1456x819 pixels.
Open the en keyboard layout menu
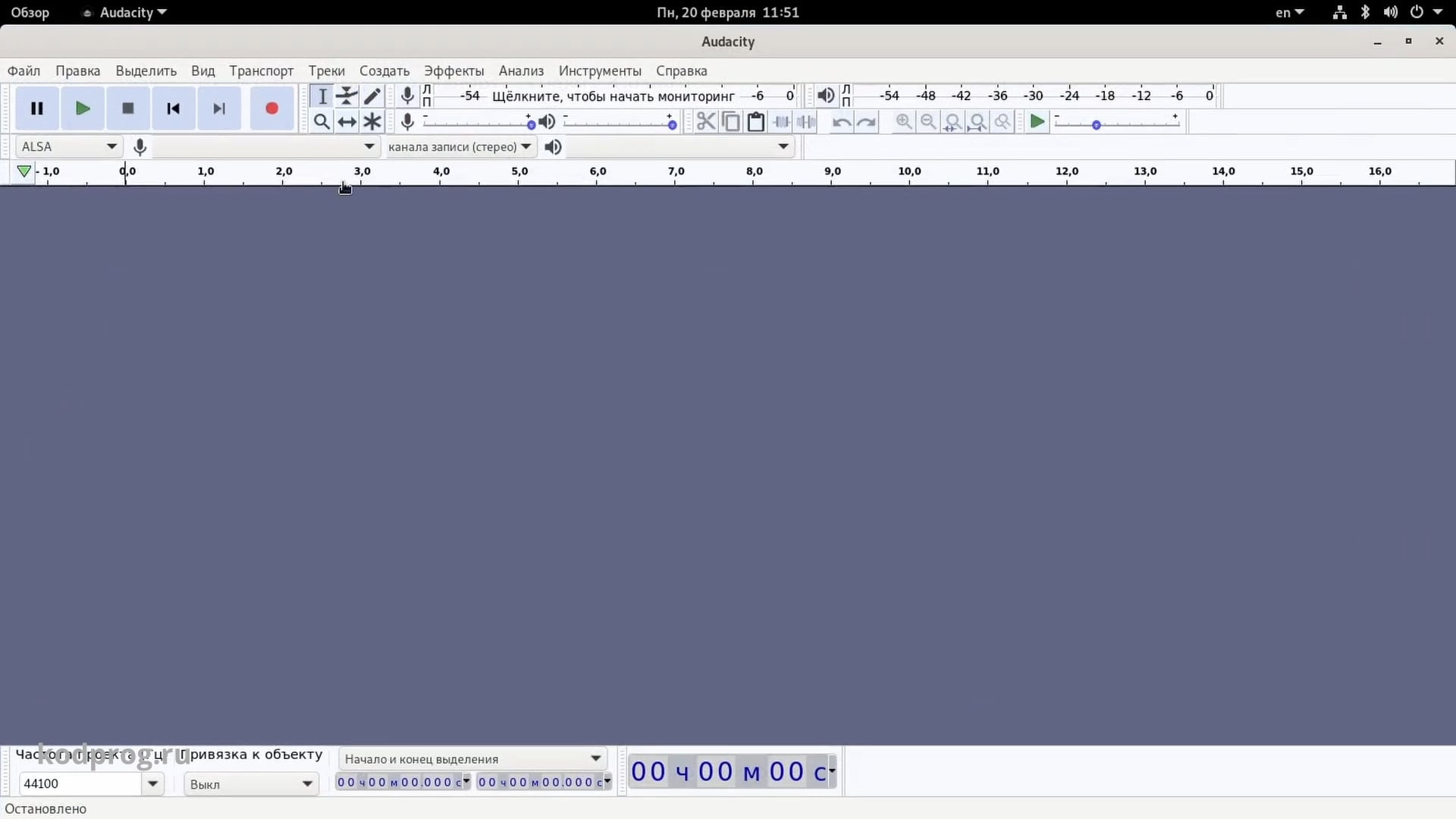click(1289, 12)
